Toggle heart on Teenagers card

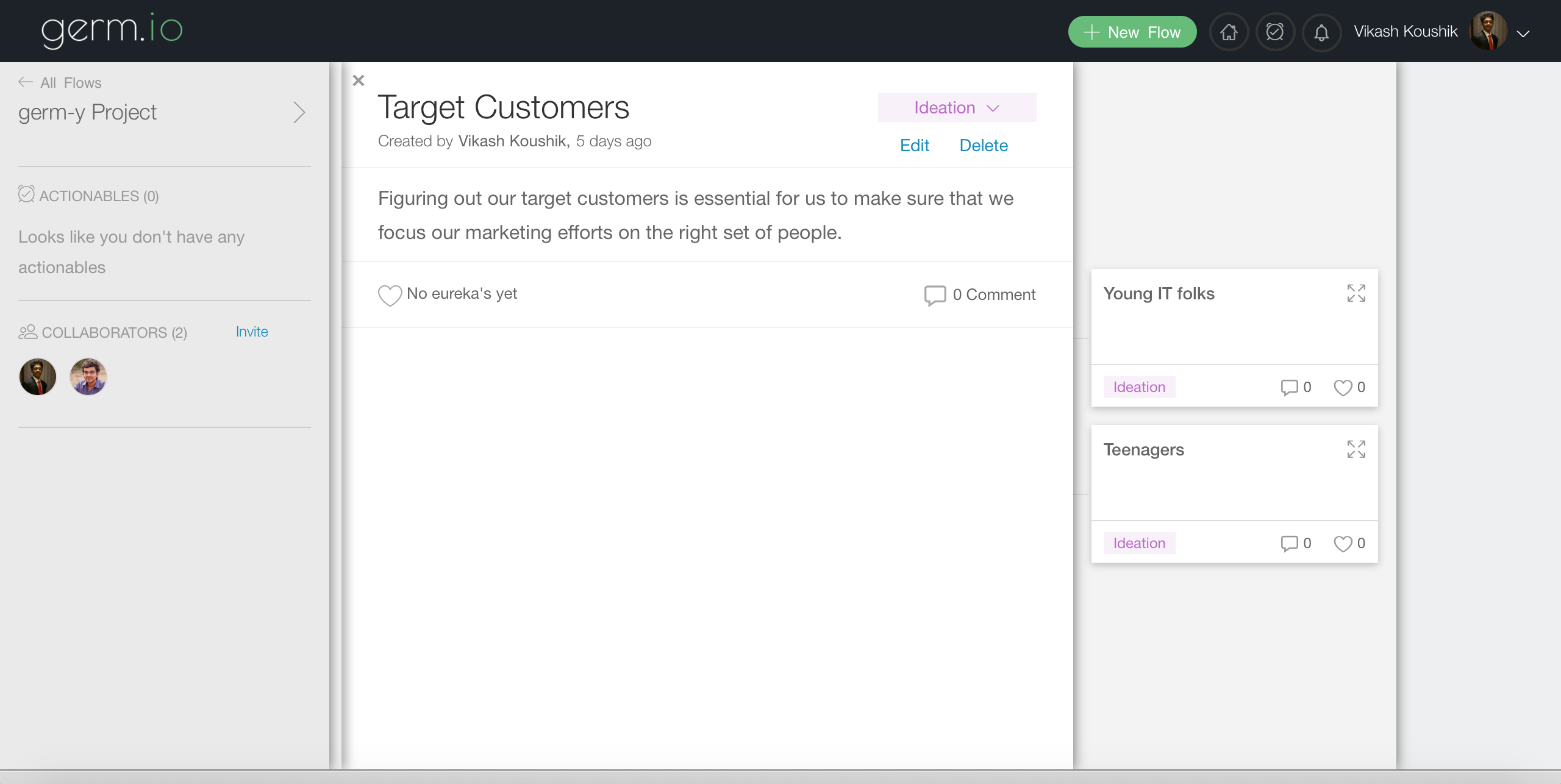point(1343,543)
